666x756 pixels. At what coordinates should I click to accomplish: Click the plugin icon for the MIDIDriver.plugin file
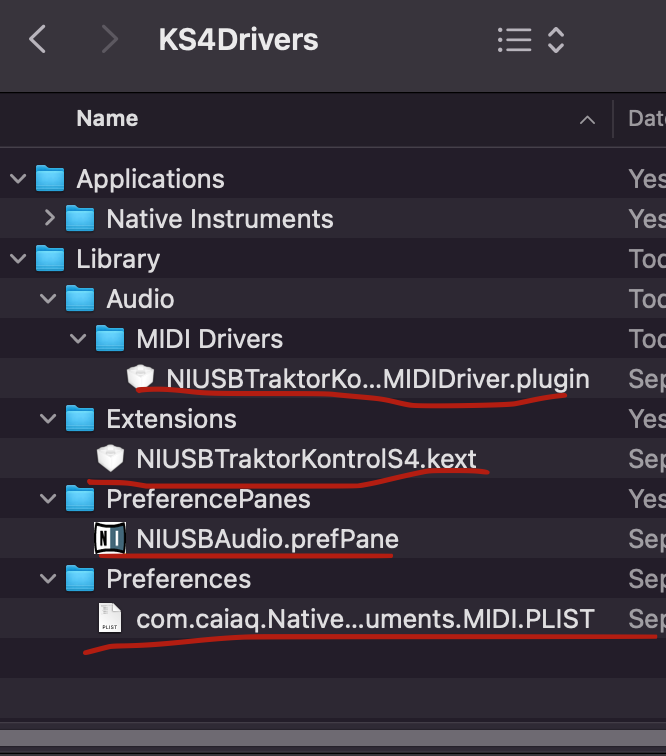pyautogui.click(x=140, y=379)
